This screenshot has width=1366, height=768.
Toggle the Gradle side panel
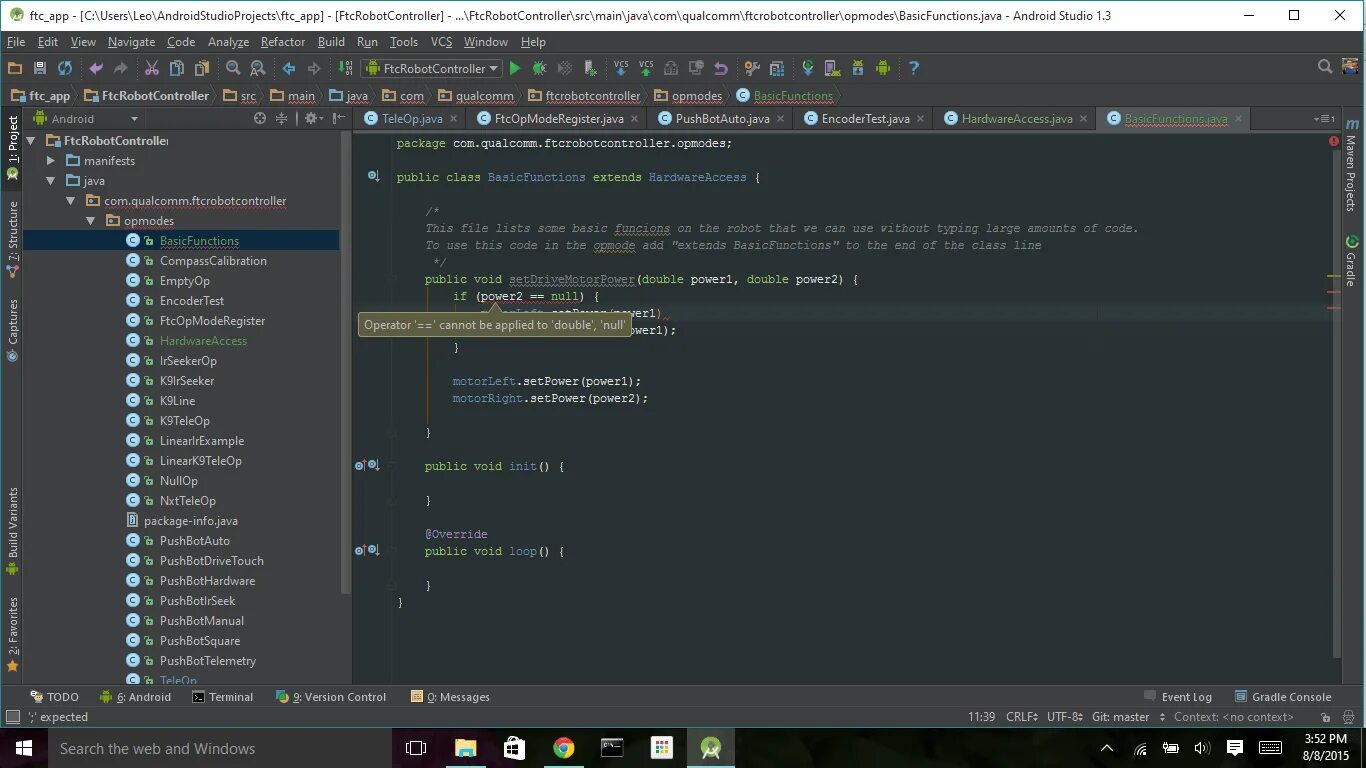tap(1352, 261)
